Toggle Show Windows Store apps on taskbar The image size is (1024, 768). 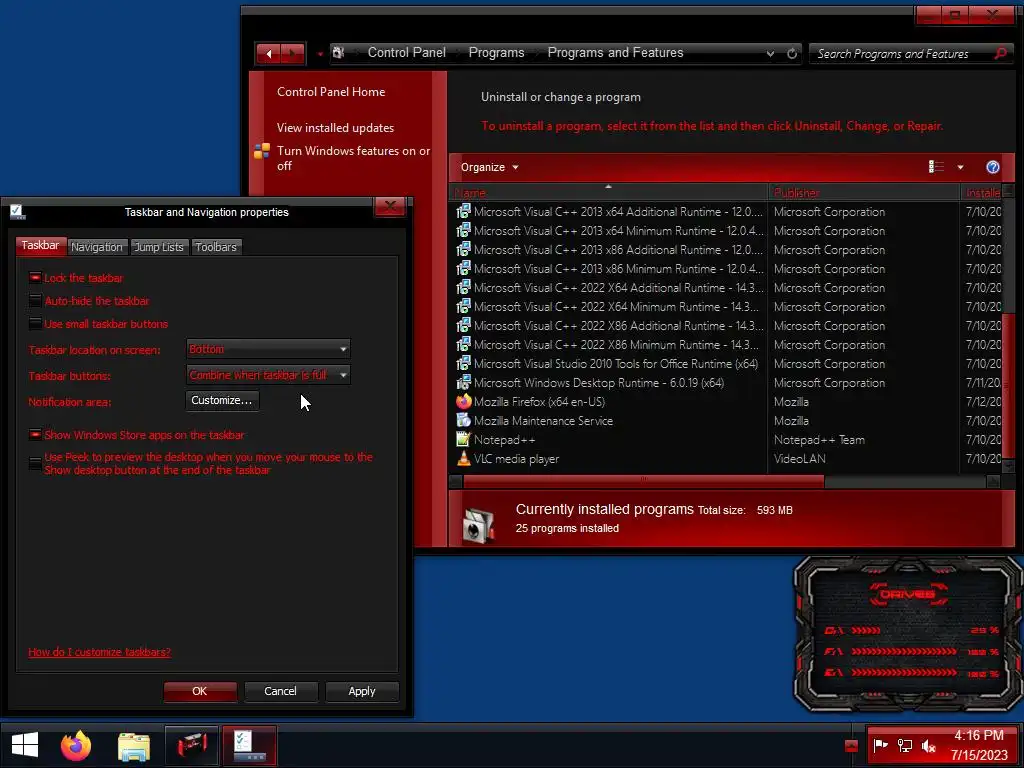(x=35, y=434)
